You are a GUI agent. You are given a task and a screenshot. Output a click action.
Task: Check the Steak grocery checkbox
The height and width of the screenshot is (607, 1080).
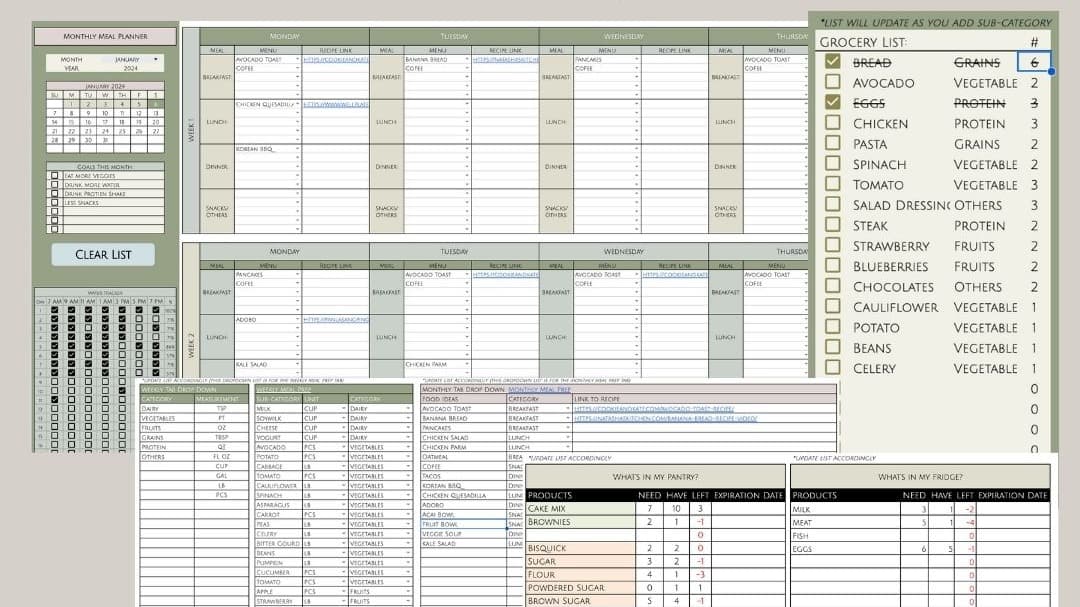[x=833, y=225]
